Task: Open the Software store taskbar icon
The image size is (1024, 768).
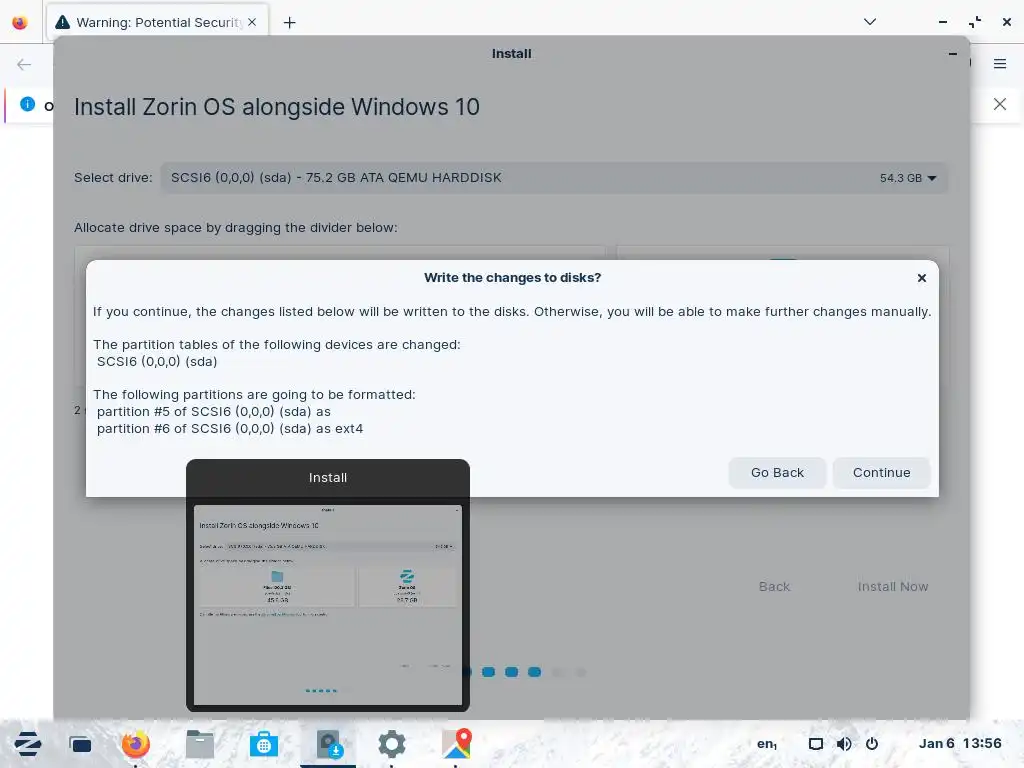Action: pyautogui.click(x=264, y=744)
